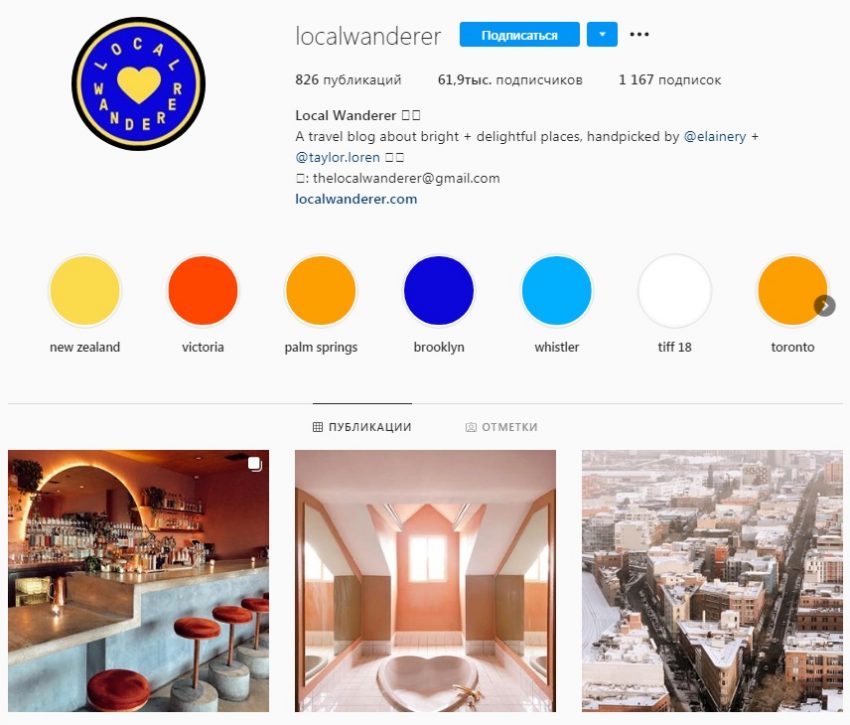850x725 pixels.
Task: Visit the @taylor.loren profile mention
Action: click(337, 157)
